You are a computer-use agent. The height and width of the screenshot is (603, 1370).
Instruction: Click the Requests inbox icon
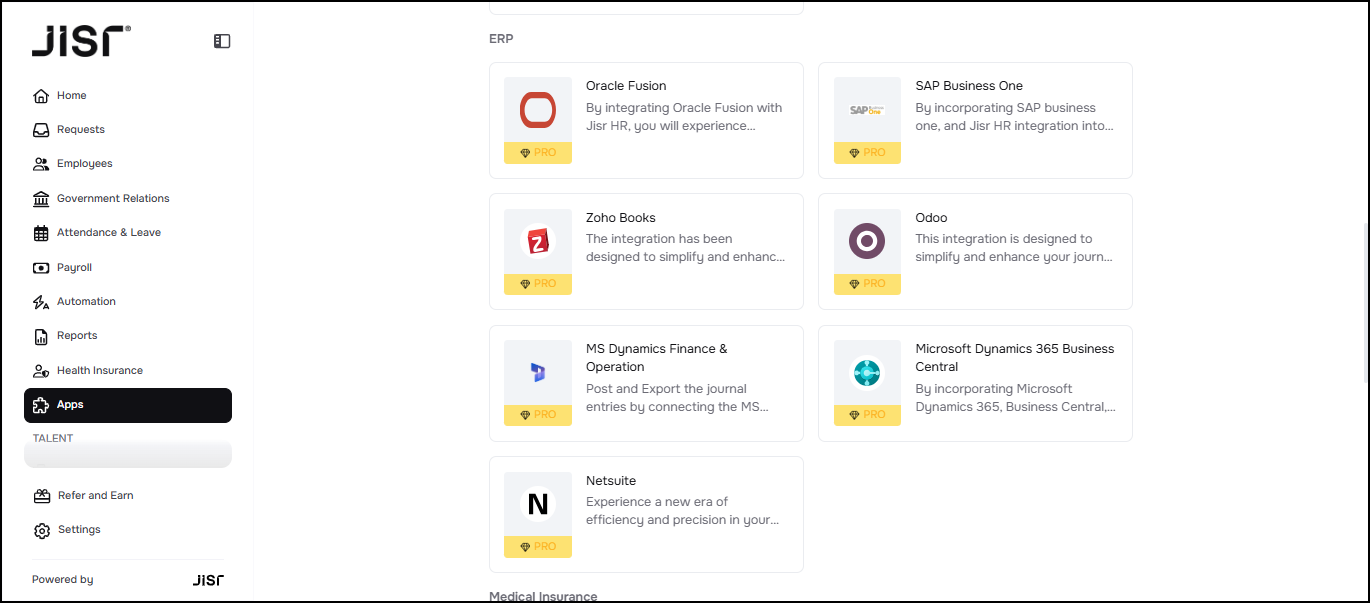[41, 130]
